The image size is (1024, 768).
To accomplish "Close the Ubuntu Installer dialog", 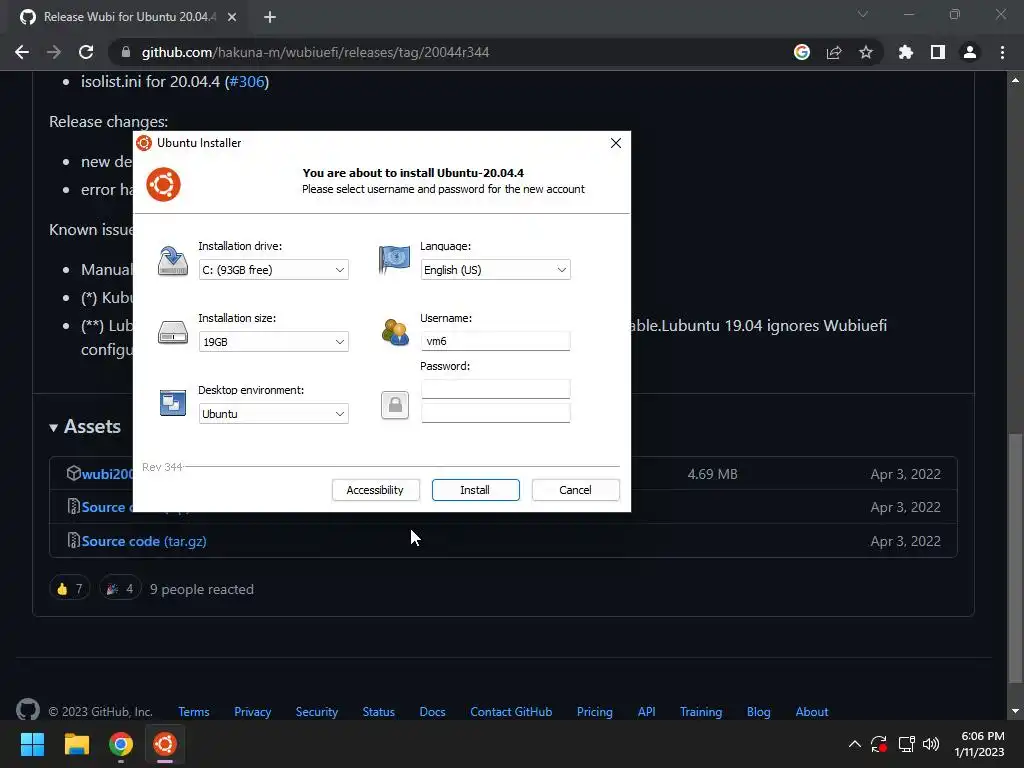I will [615, 143].
